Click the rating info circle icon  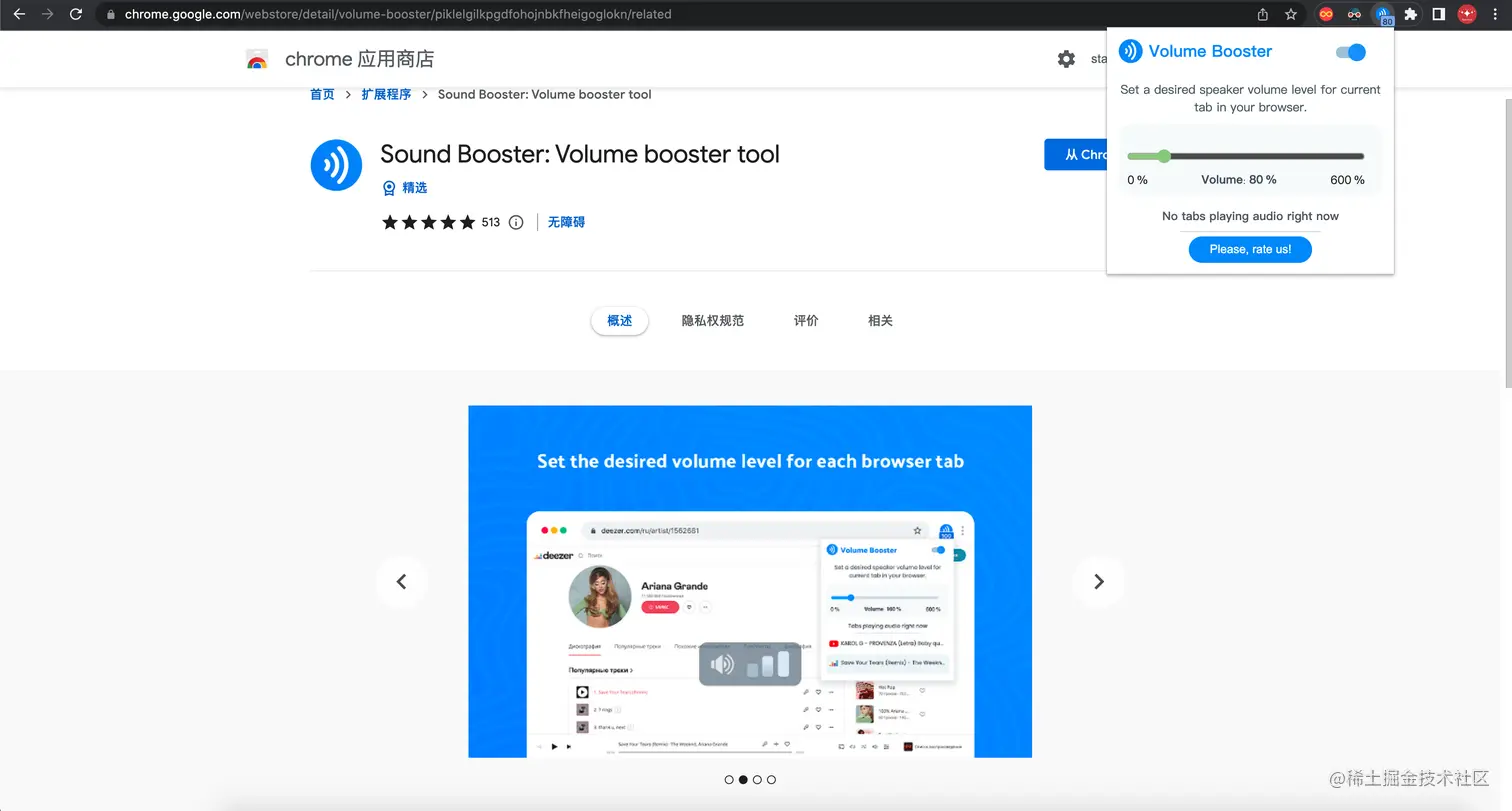click(x=516, y=222)
